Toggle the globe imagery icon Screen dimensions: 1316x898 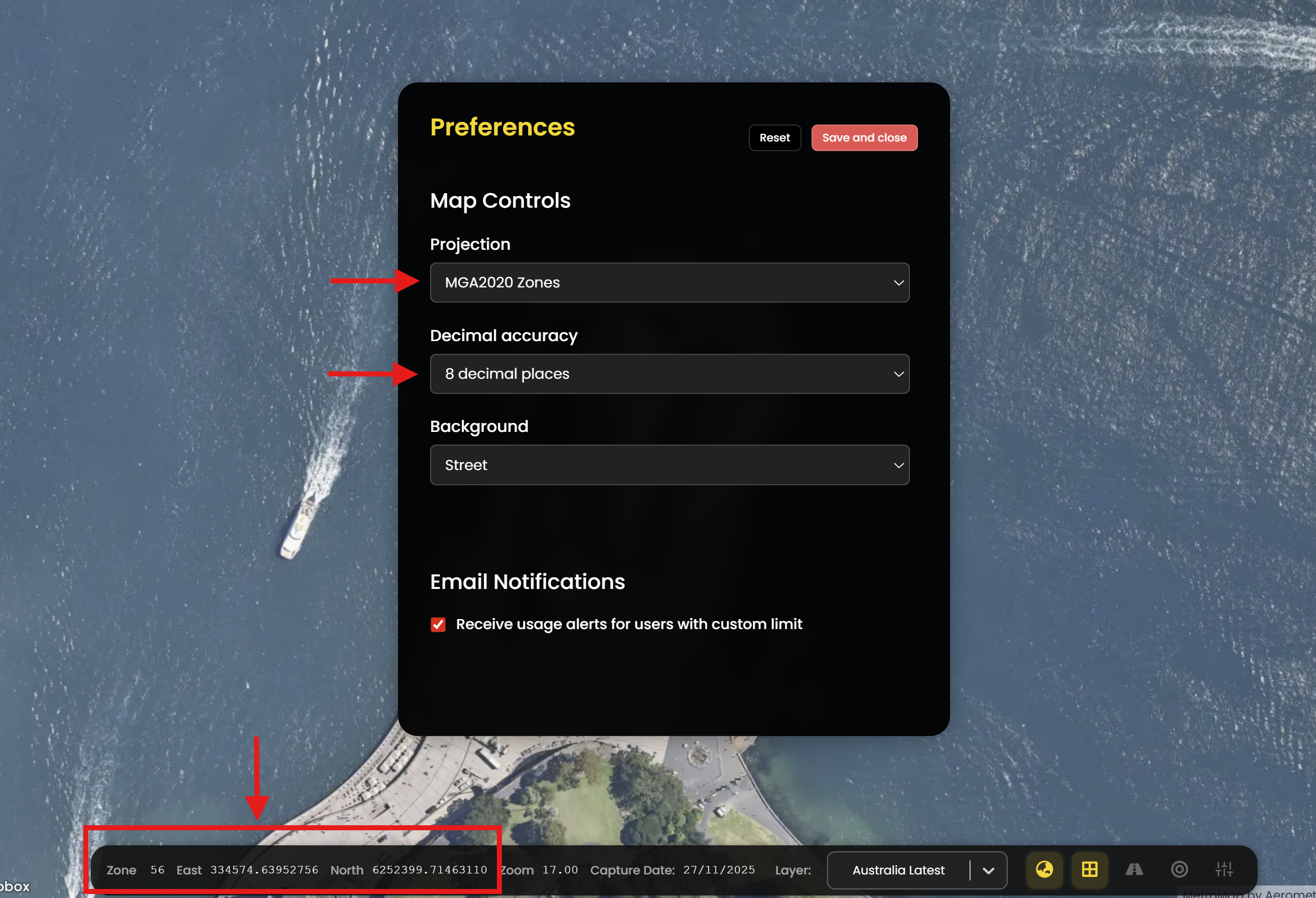tap(1044, 869)
